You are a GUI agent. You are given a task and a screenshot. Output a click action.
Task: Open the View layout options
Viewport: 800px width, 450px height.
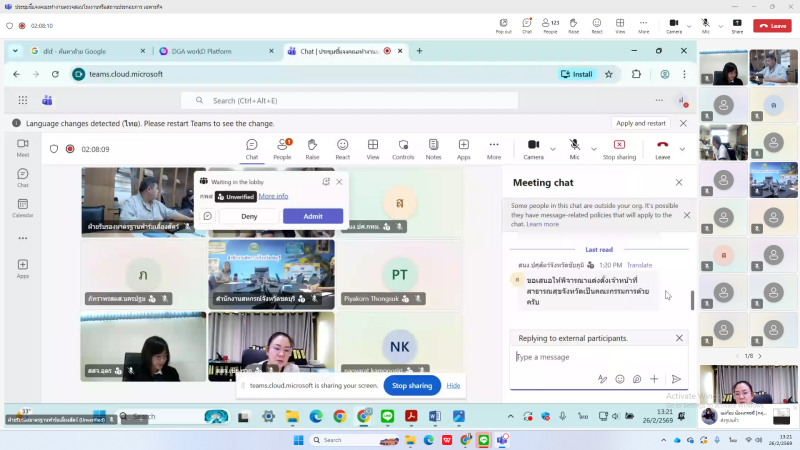click(x=373, y=148)
